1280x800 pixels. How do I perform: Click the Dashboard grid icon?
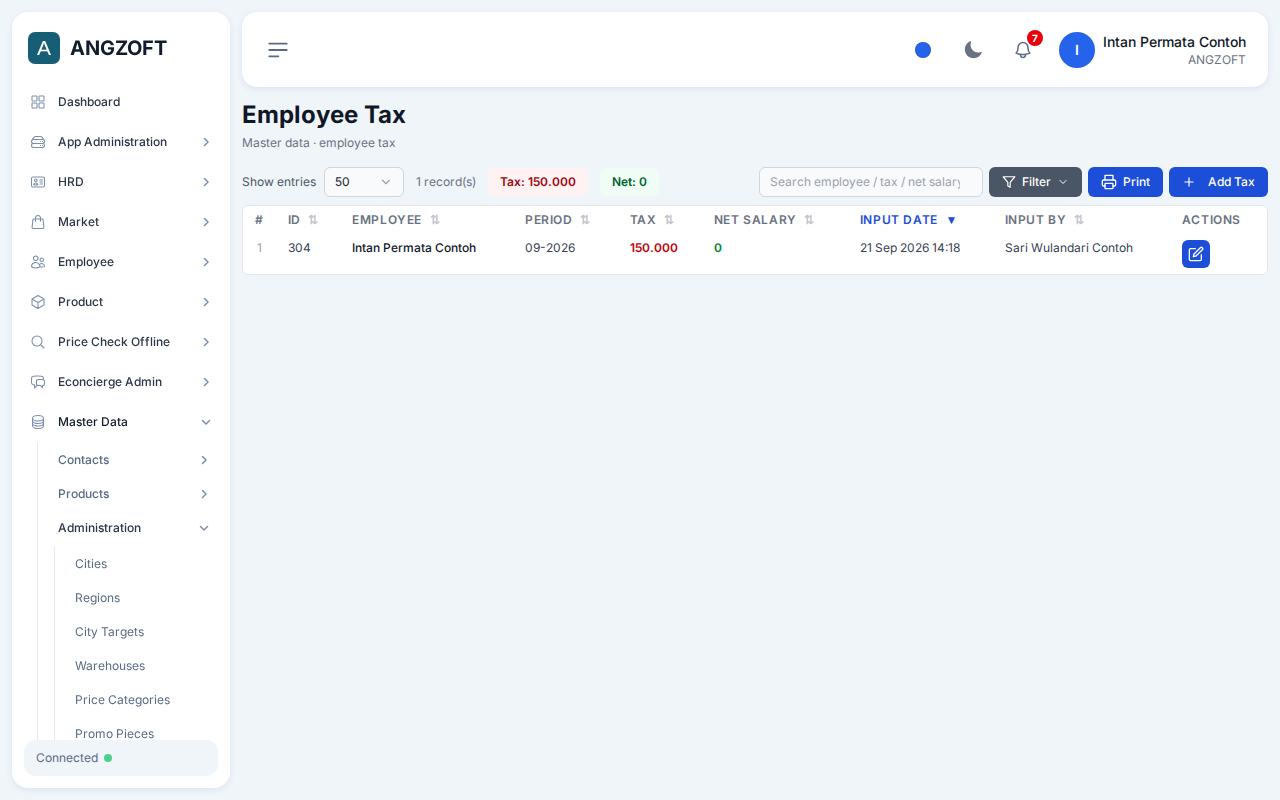click(x=38, y=102)
